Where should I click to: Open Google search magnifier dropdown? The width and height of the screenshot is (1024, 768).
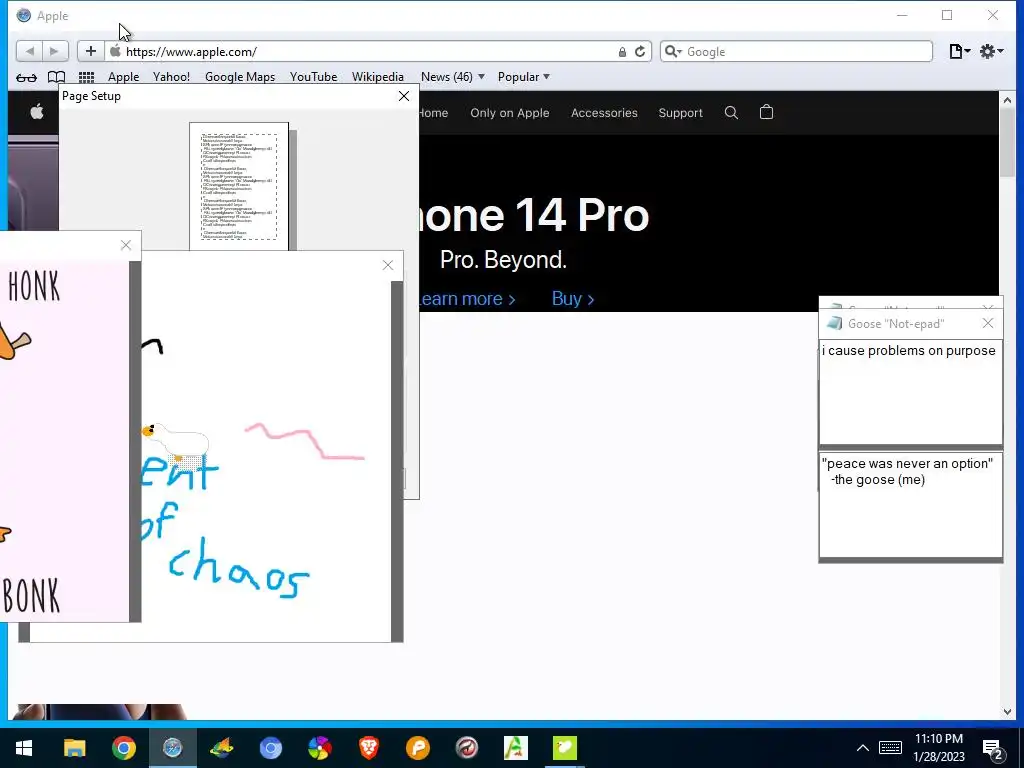click(x=673, y=52)
